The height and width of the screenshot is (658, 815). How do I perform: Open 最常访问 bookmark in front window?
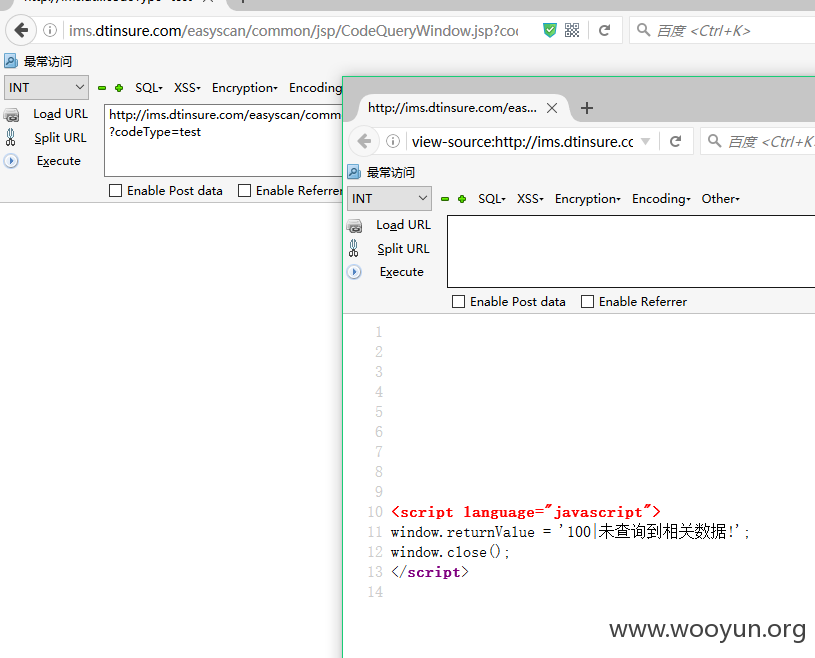(x=381, y=172)
